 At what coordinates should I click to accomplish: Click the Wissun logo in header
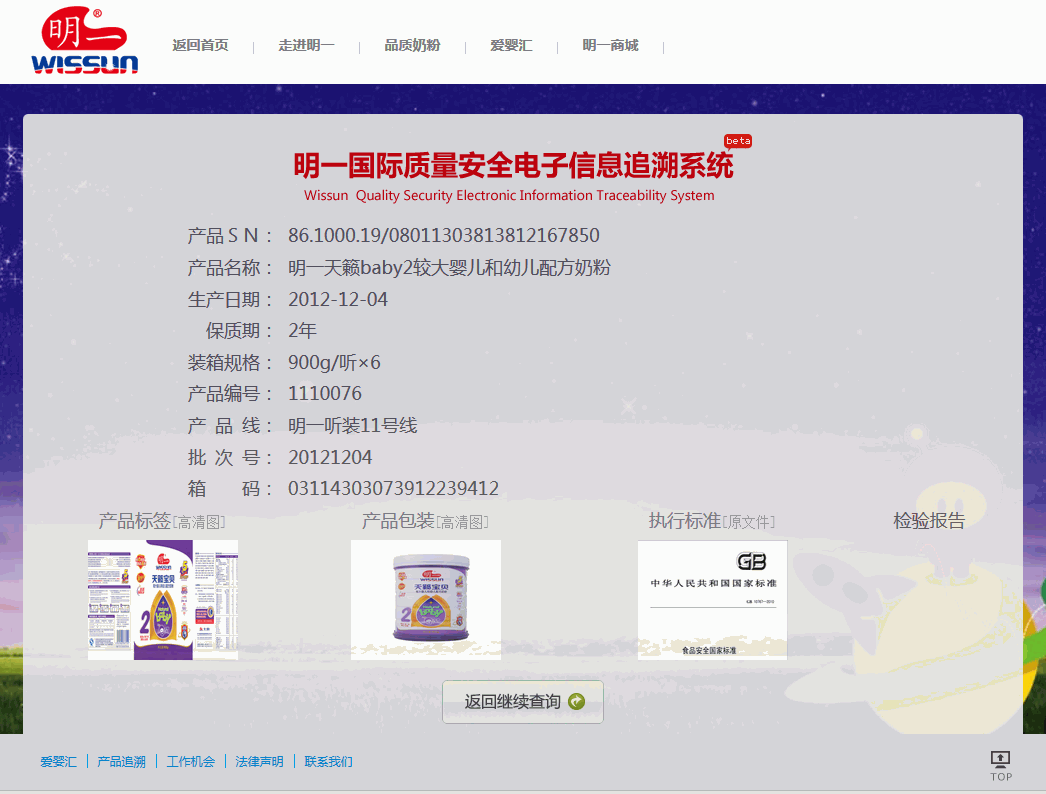84,42
